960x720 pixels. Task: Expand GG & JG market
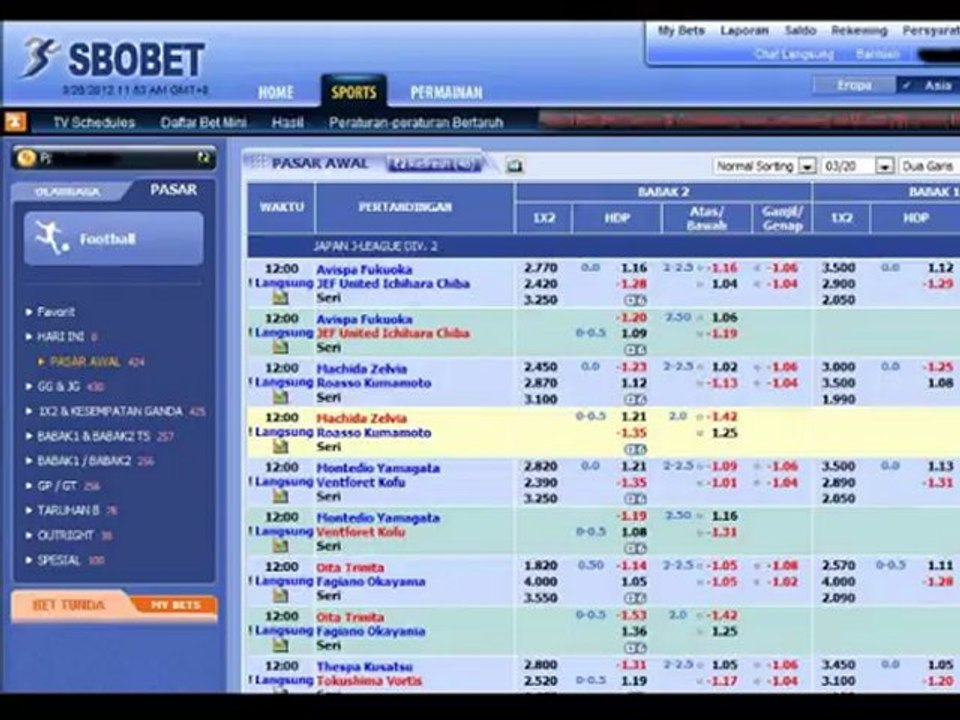[x=64, y=386]
